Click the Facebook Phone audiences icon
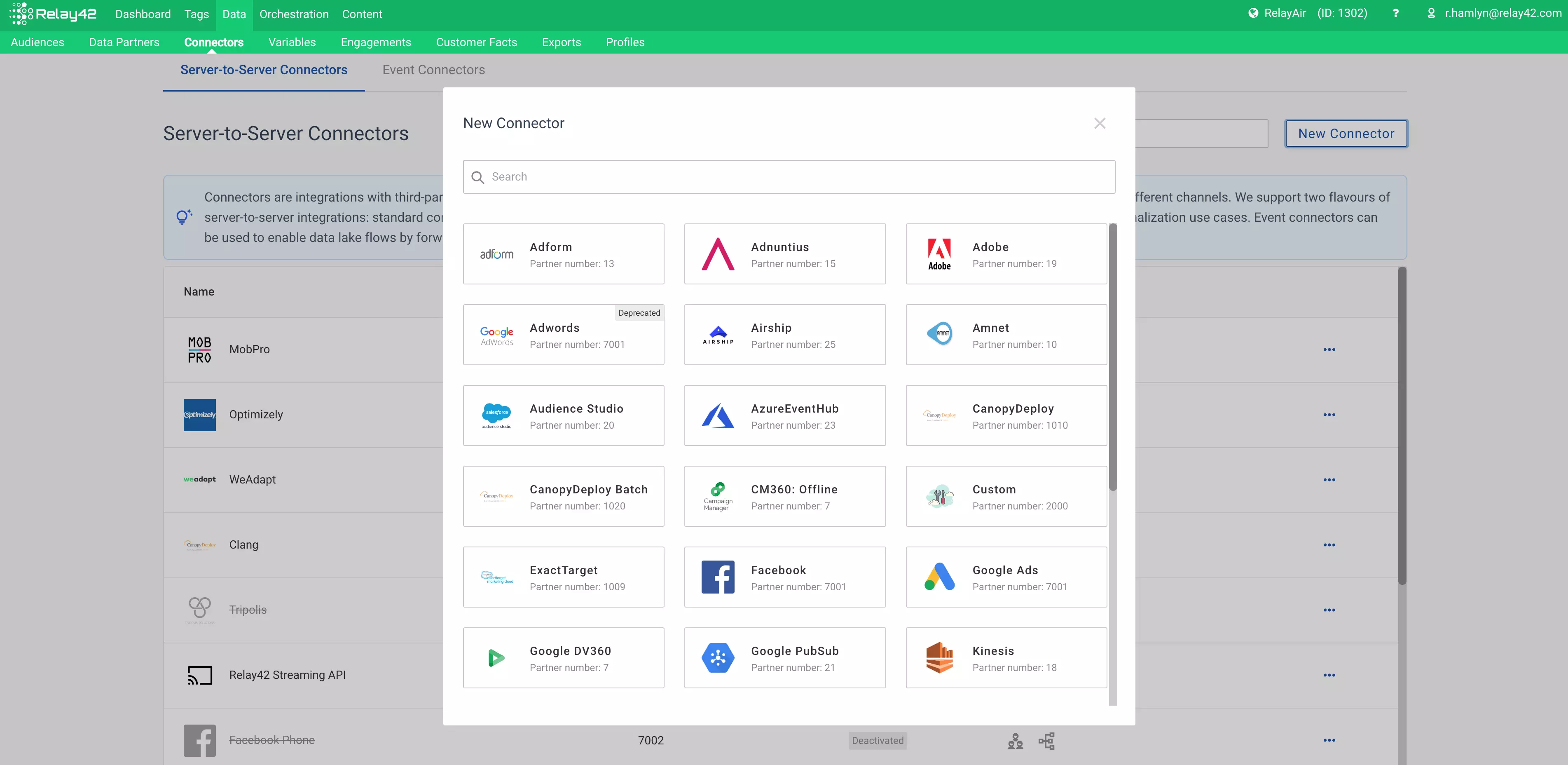 tap(1015, 741)
